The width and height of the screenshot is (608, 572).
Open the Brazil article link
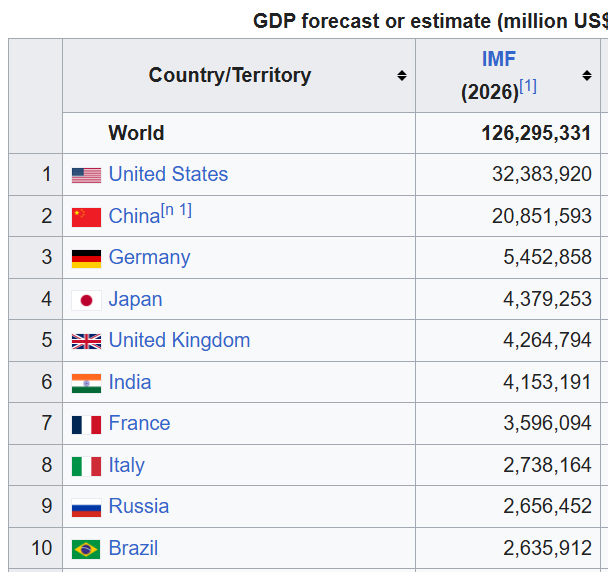coord(133,548)
